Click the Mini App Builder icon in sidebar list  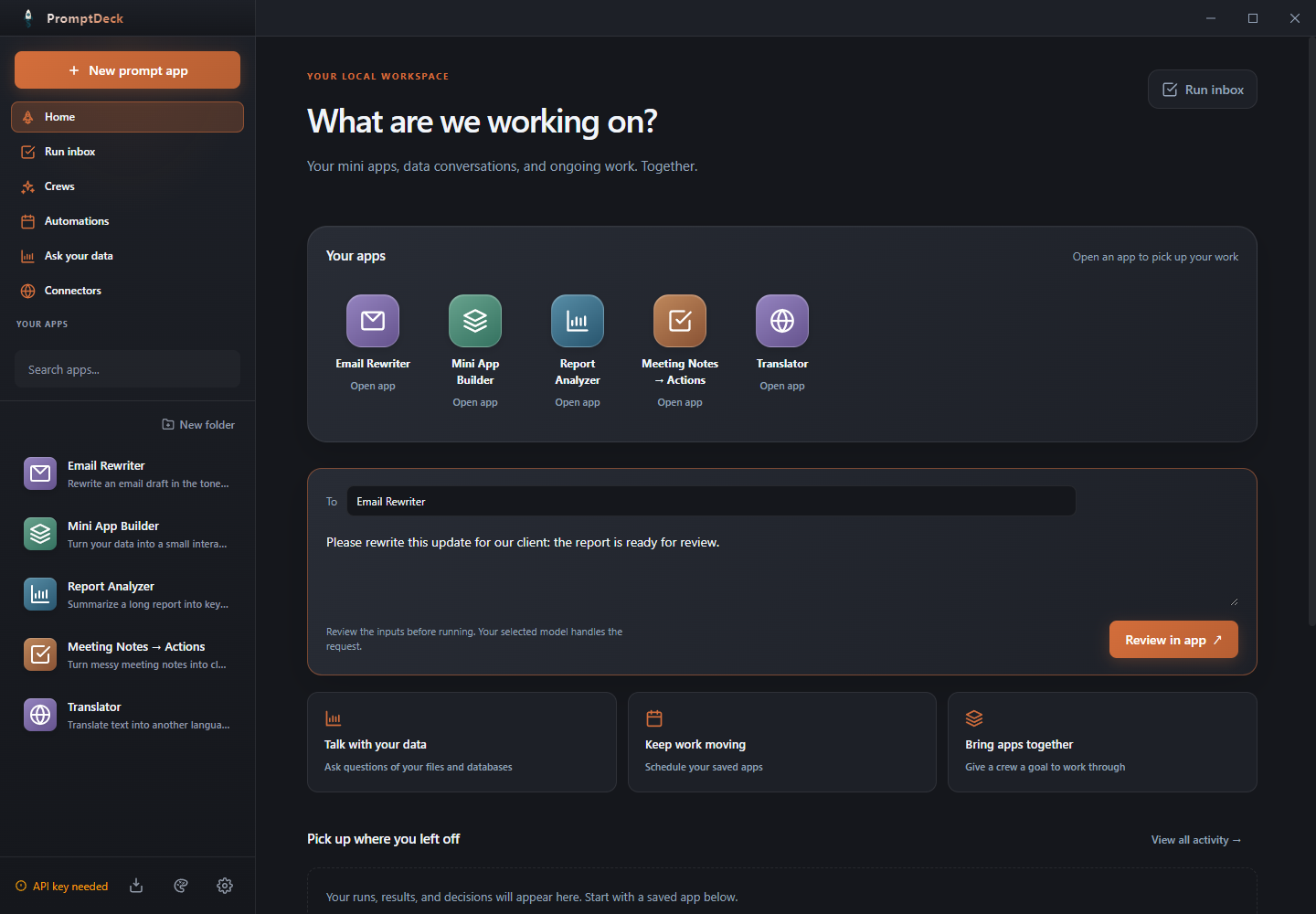[40, 534]
